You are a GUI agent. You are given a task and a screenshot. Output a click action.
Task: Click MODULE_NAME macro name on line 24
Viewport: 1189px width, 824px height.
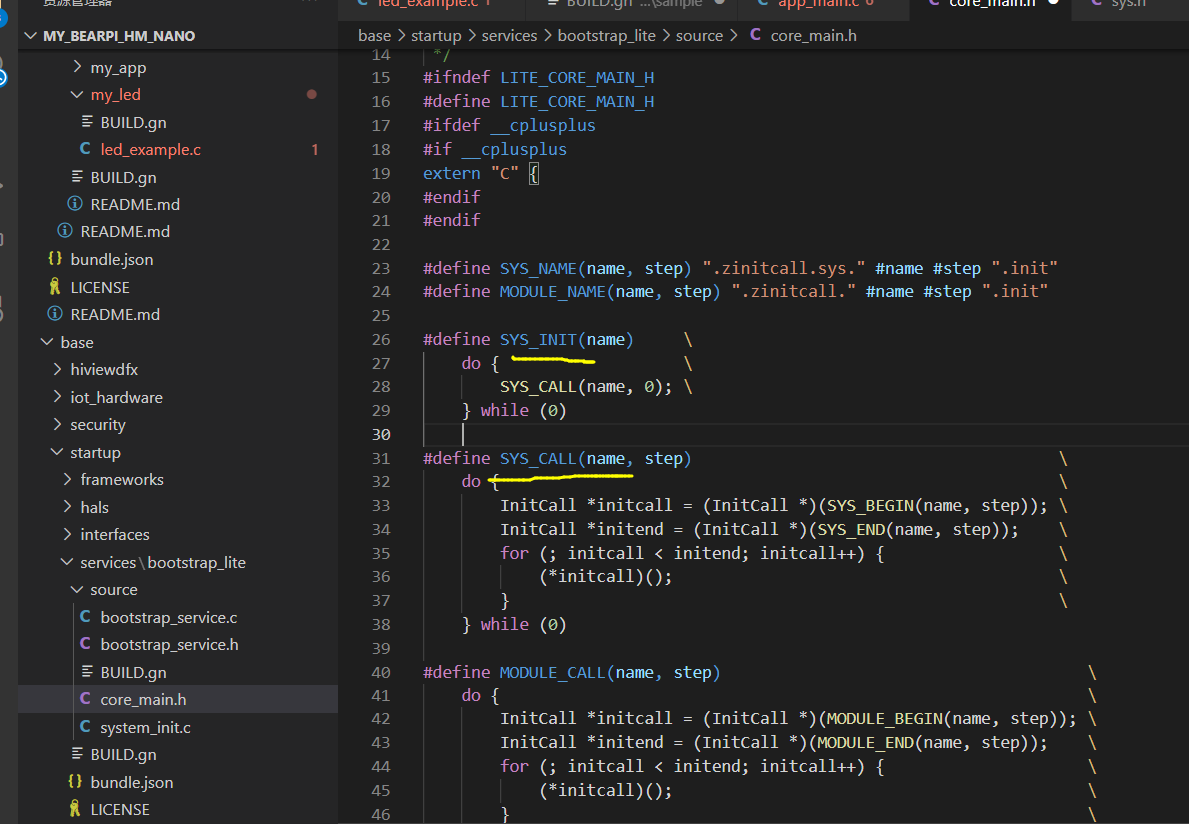(552, 292)
